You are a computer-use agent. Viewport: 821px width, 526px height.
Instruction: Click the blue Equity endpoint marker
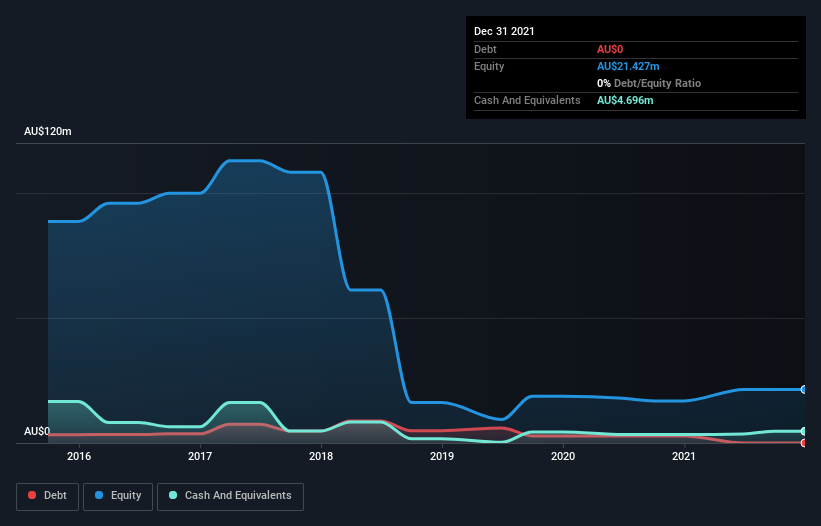804,389
